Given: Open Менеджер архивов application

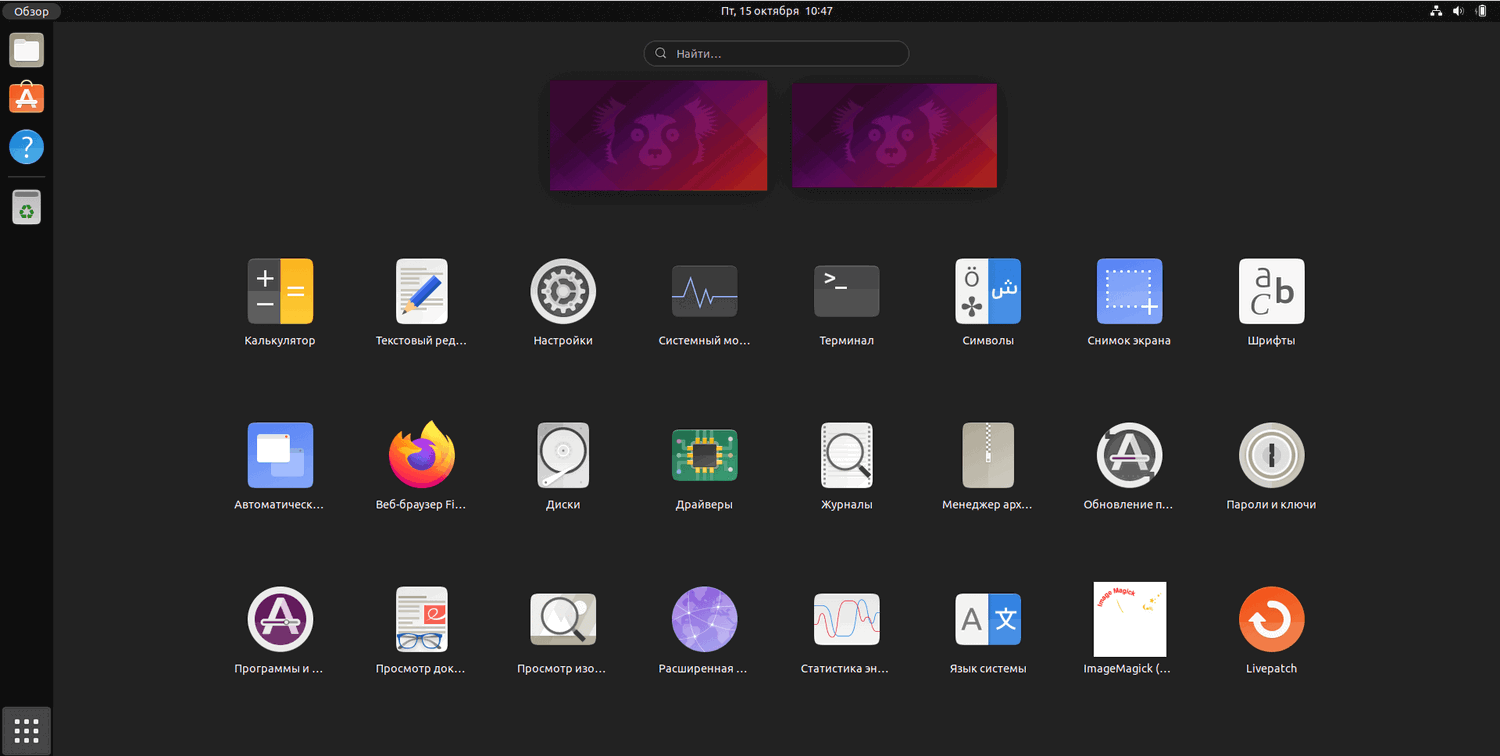Looking at the screenshot, I should click(988, 455).
